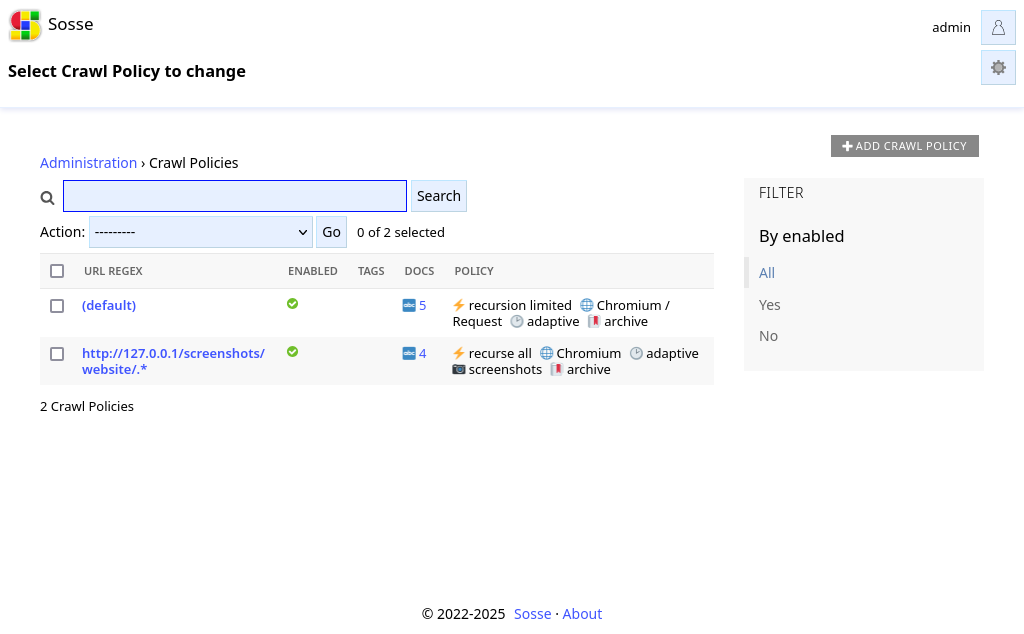The image size is (1024, 634).
Task: Open the Action dropdown
Action: point(200,232)
